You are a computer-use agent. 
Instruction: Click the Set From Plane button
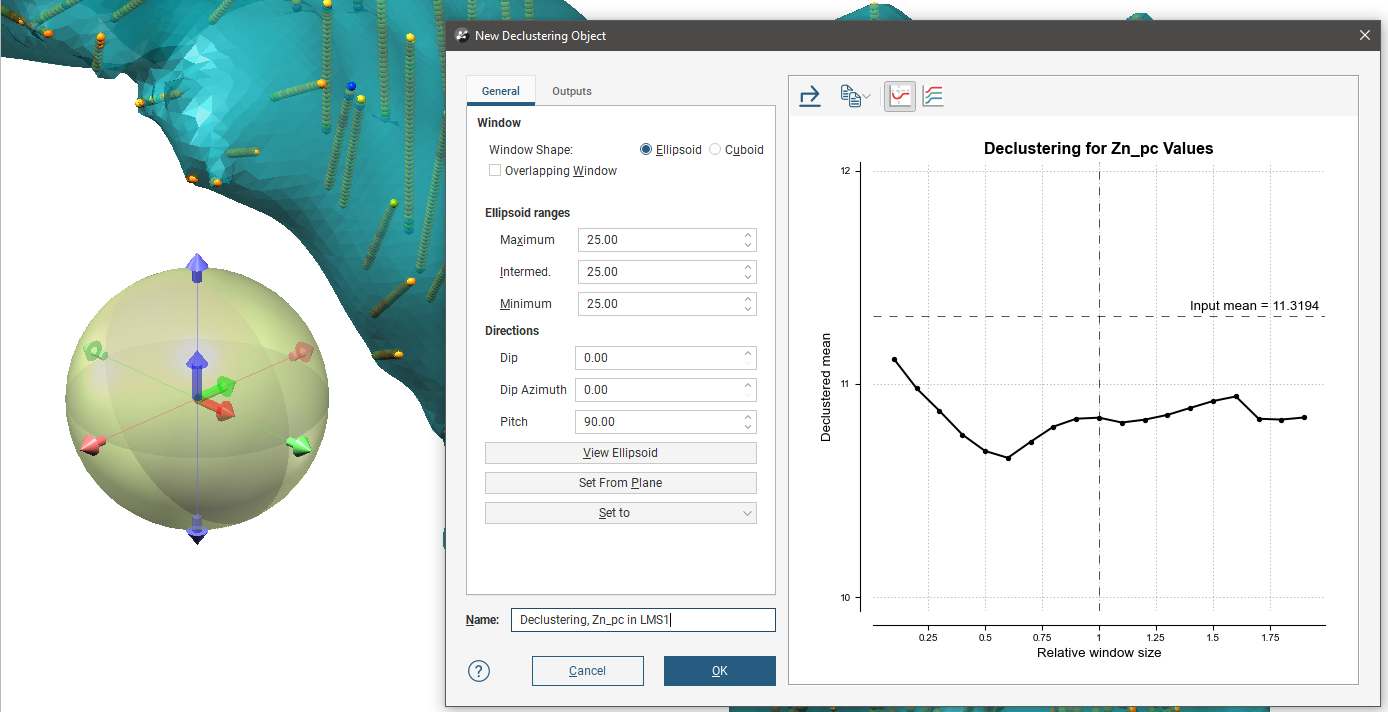click(x=620, y=483)
